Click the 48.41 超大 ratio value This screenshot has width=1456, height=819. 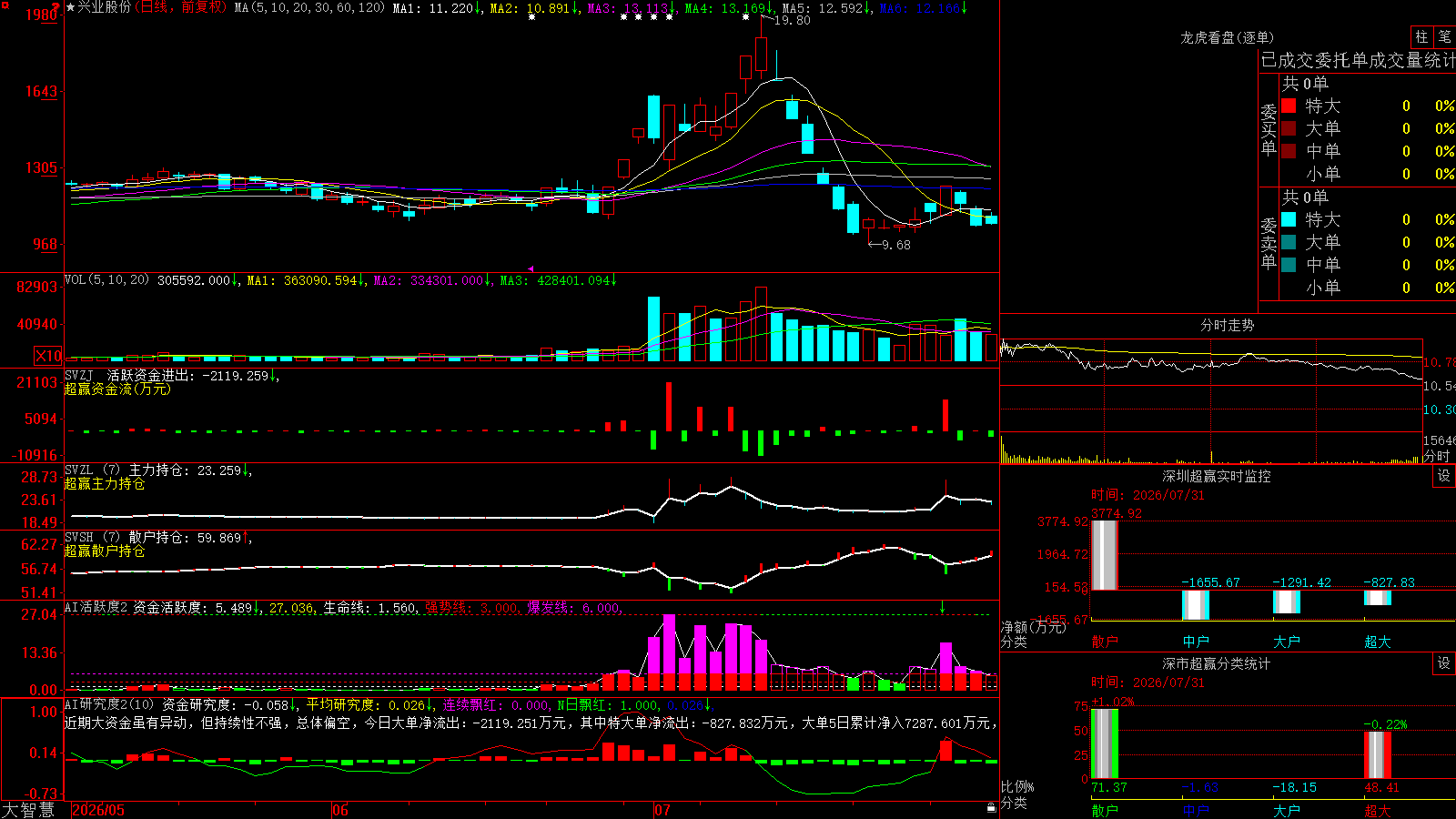(x=1382, y=787)
